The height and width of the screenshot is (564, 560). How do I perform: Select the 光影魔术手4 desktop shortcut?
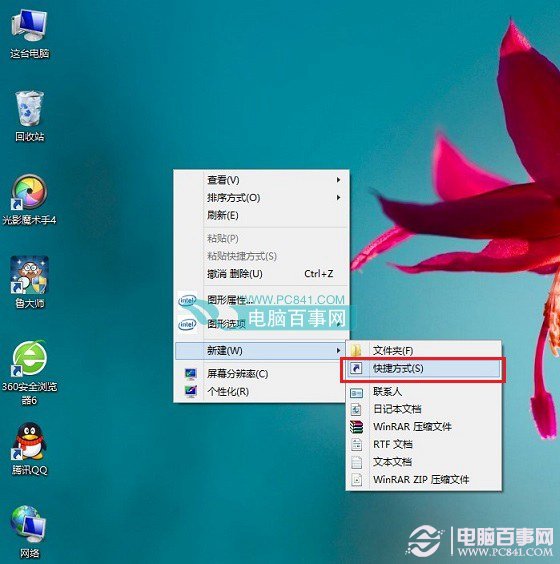[29, 200]
